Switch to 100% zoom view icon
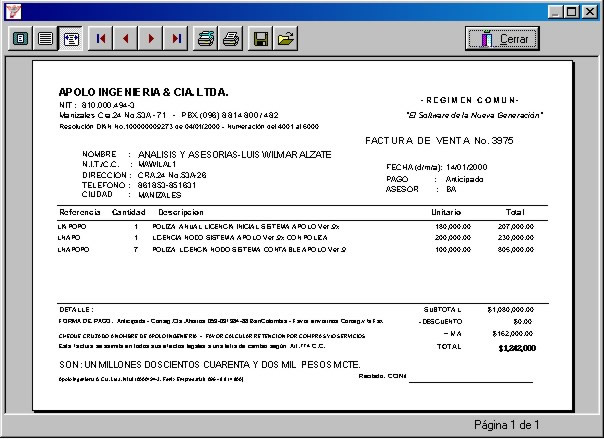The width and height of the screenshot is (604, 439). point(45,39)
